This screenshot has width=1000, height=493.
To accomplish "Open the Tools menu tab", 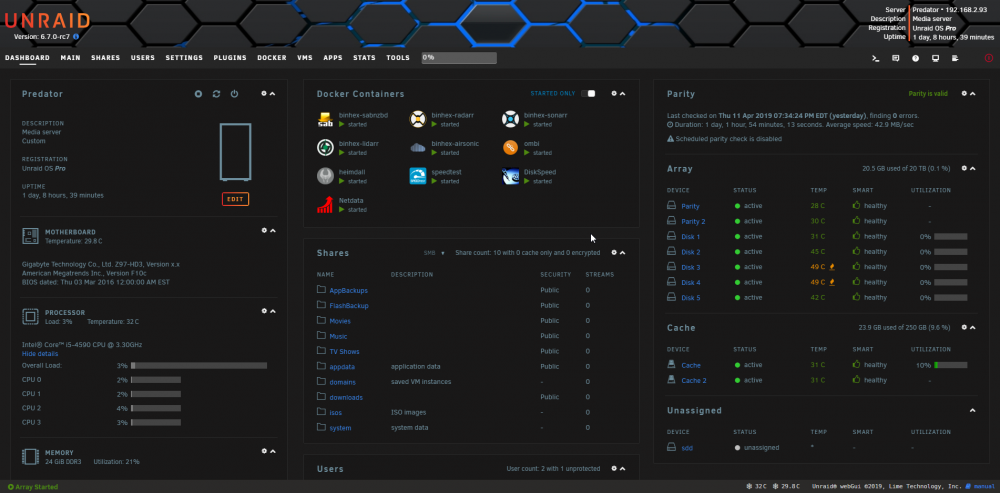I will (398, 57).
